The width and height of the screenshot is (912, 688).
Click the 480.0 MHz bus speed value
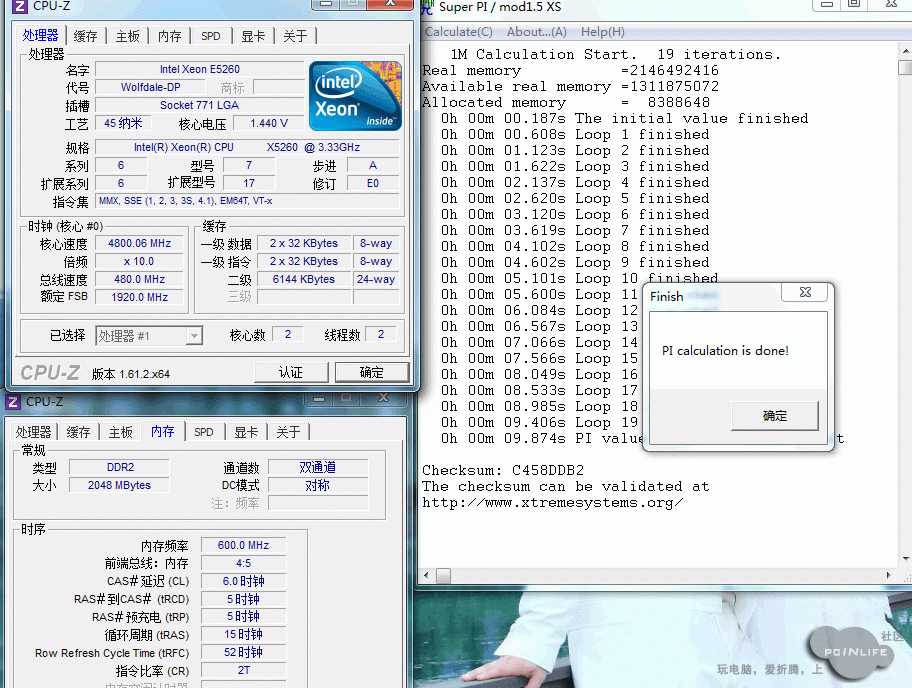pyautogui.click(x=140, y=279)
